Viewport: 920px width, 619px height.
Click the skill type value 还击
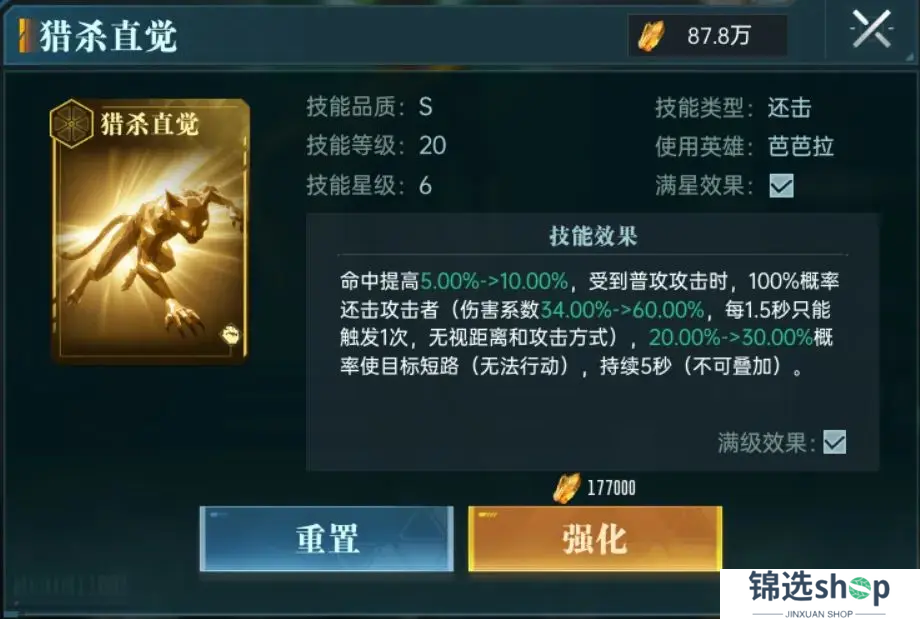tap(790, 108)
